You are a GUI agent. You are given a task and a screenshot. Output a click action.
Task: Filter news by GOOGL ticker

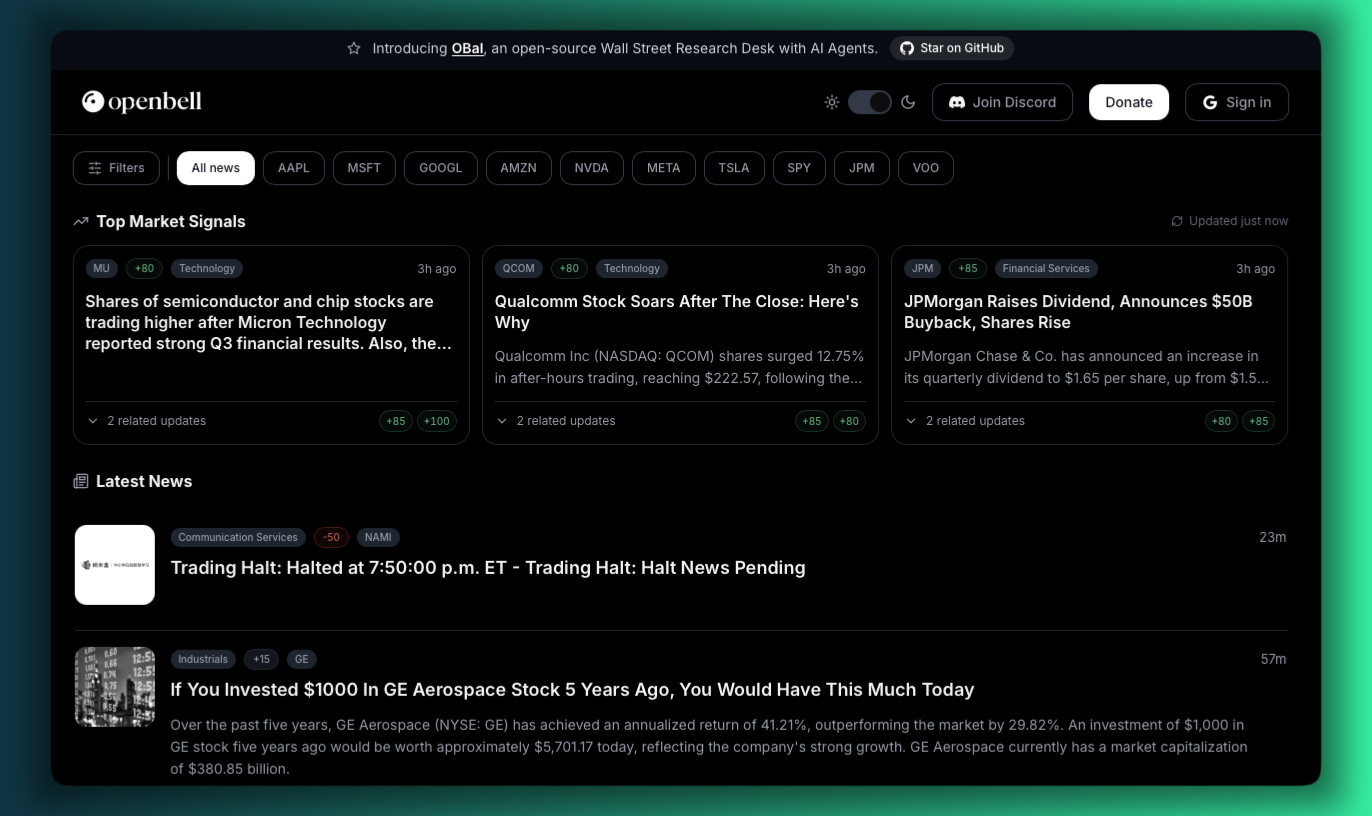pyautogui.click(x=441, y=168)
